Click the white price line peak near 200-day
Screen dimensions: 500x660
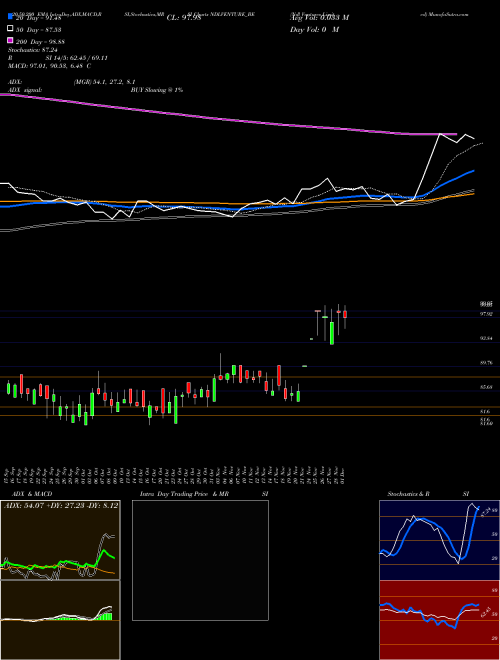tap(440, 134)
